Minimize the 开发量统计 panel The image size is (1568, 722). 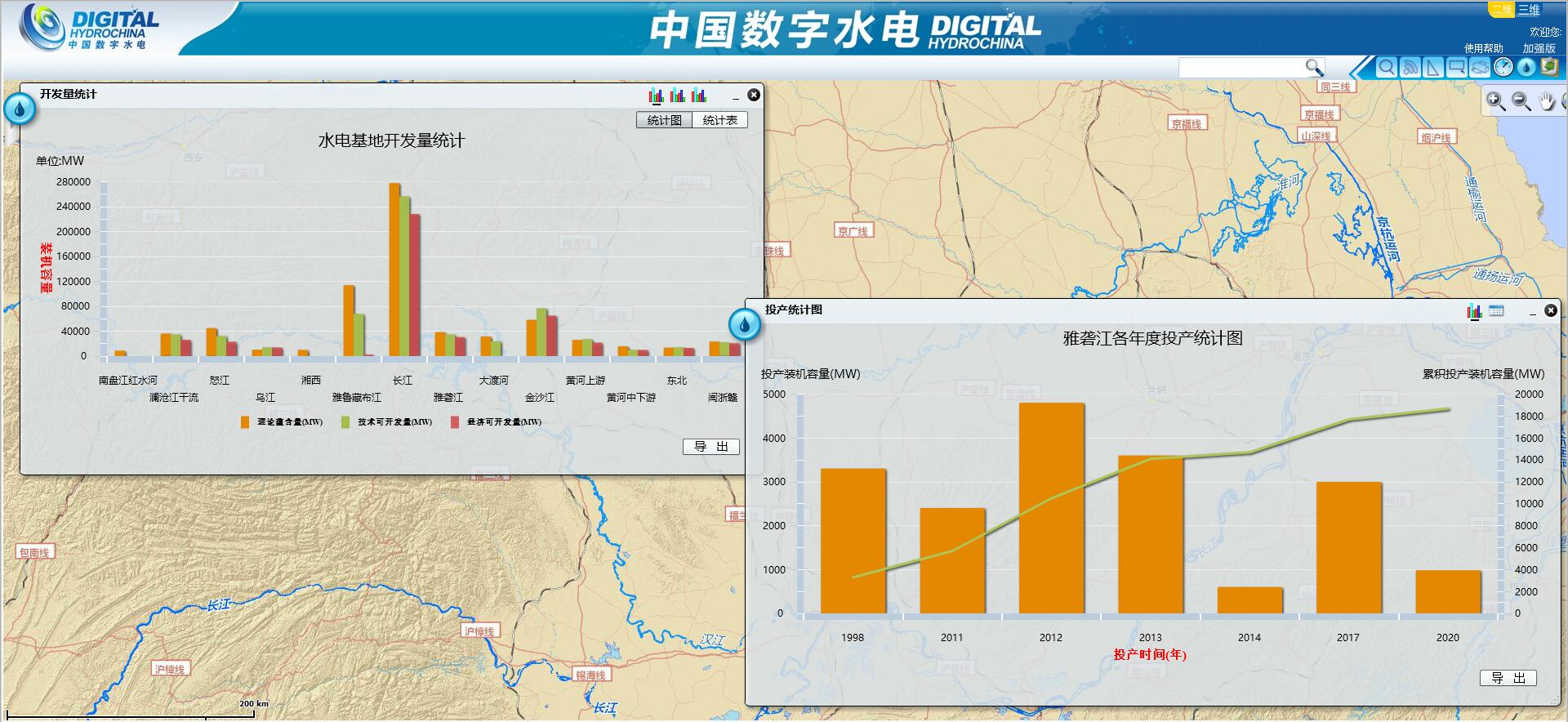click(x=735, y=96)
